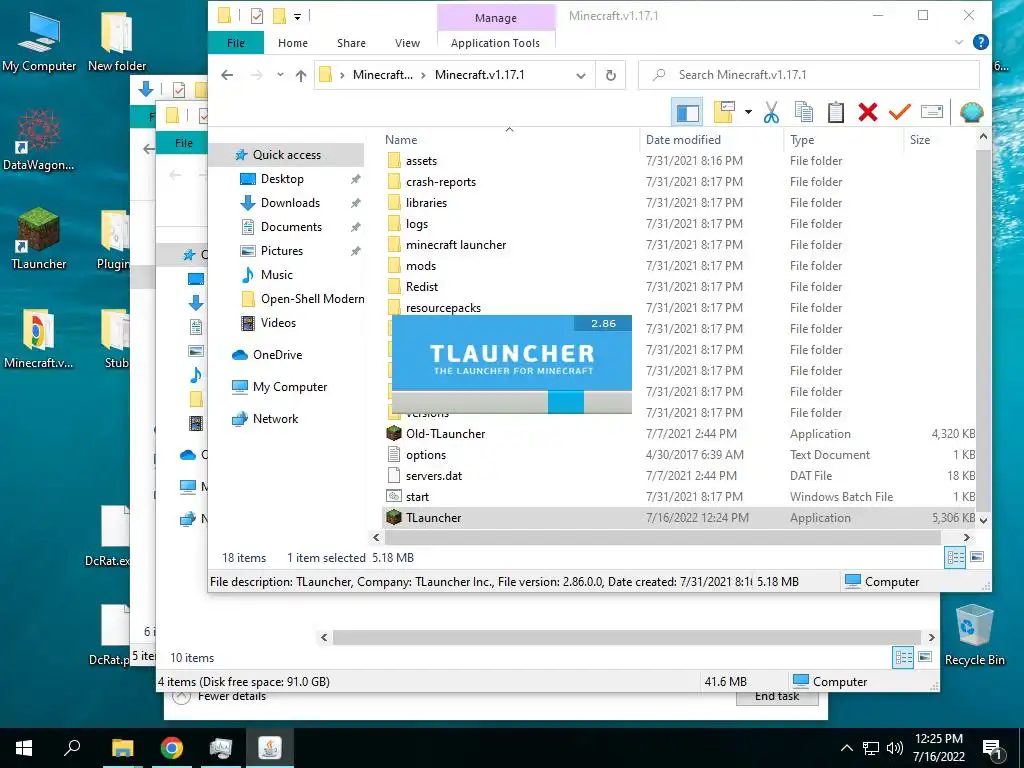Click the Folder Options toolbar icon
The image size is (1024, 768).
[724, 112]
